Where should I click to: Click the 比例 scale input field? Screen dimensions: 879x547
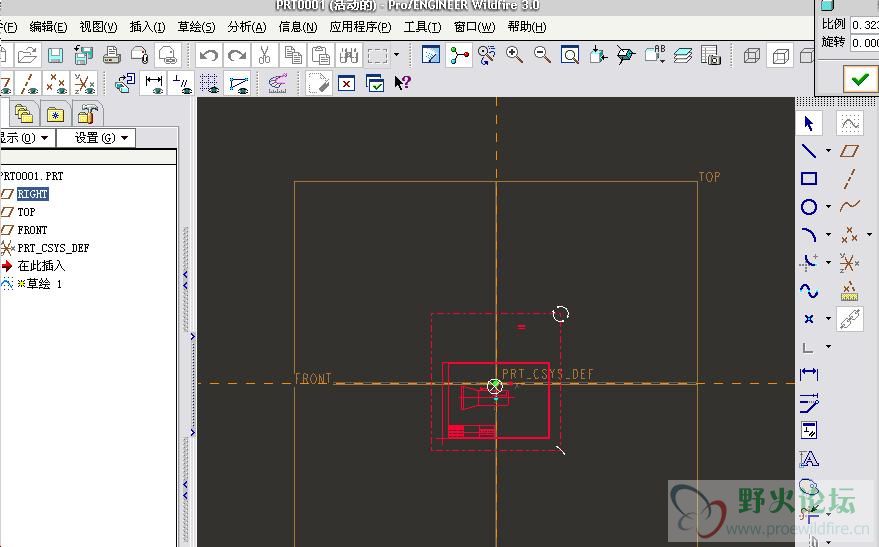tap(864, 25)
